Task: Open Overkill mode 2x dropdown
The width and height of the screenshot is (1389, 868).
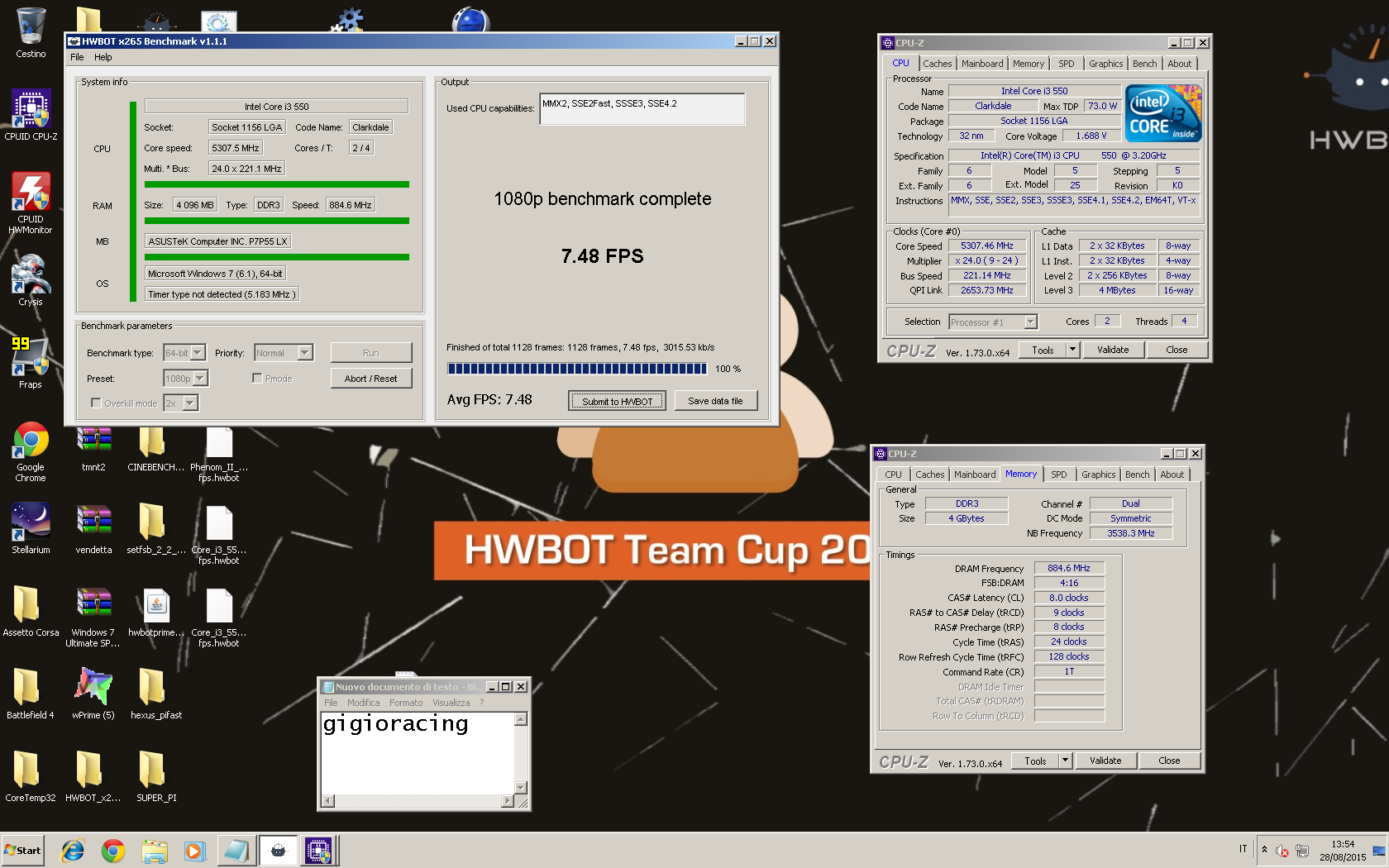Action: coord(190,403)
